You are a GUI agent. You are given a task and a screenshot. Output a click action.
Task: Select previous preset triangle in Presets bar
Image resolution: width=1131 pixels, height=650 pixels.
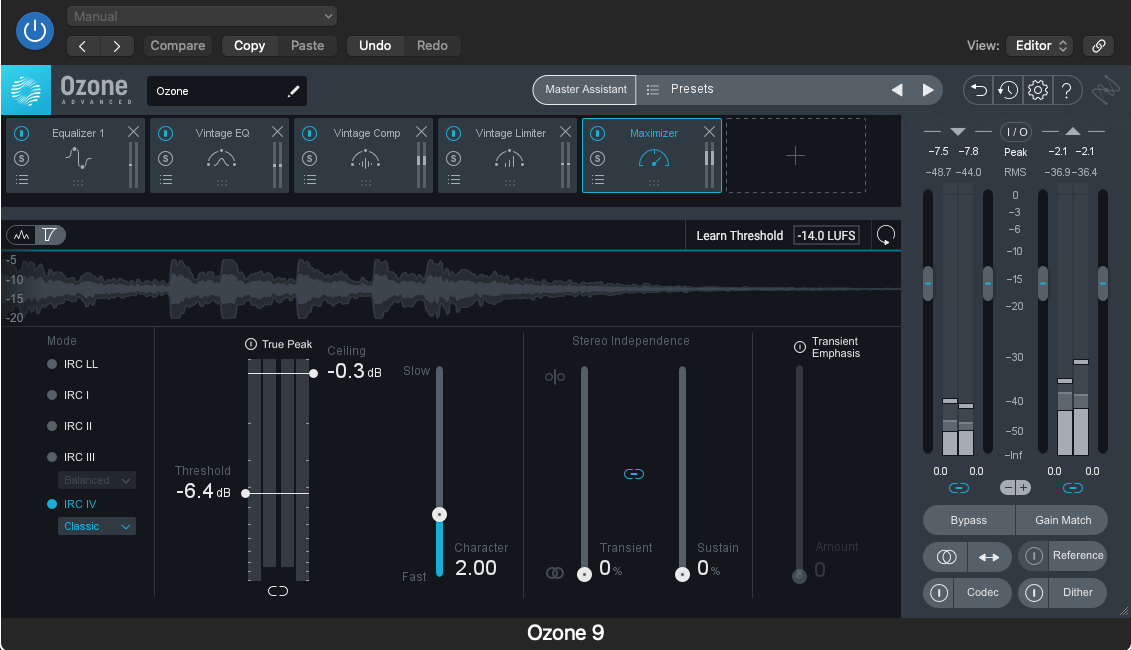click(x=897, y=89)
